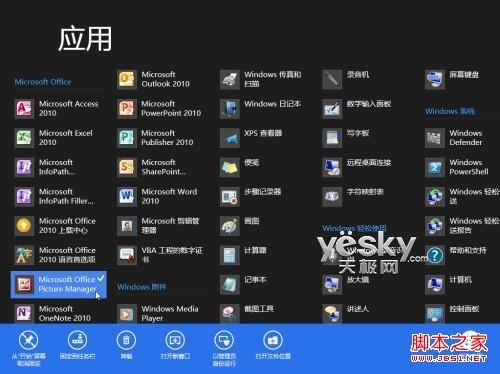Image resolution: width=500 pixels, height=374 pixels.
Task: Click the Windows 轻松使用 group heading
Action: point(354,228)
